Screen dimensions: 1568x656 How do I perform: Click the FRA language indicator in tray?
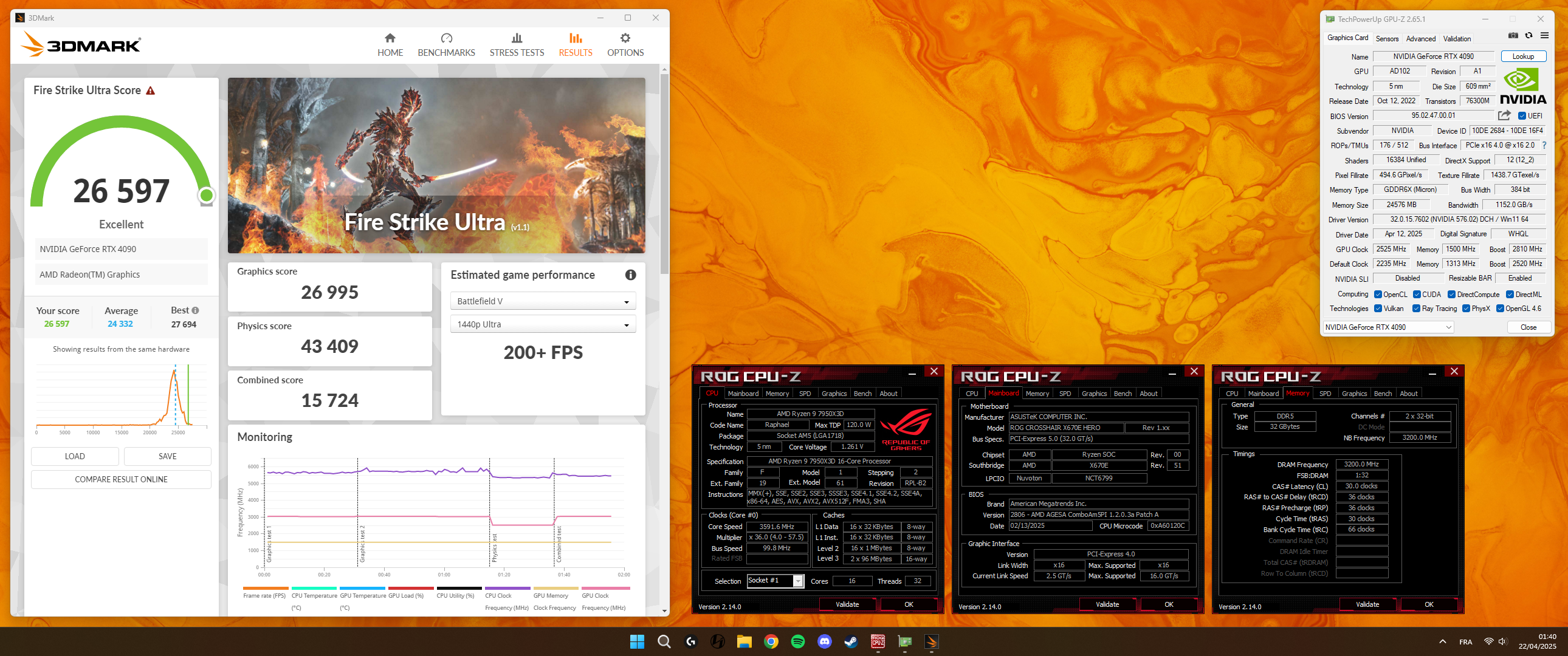[x=1465, y=642]
